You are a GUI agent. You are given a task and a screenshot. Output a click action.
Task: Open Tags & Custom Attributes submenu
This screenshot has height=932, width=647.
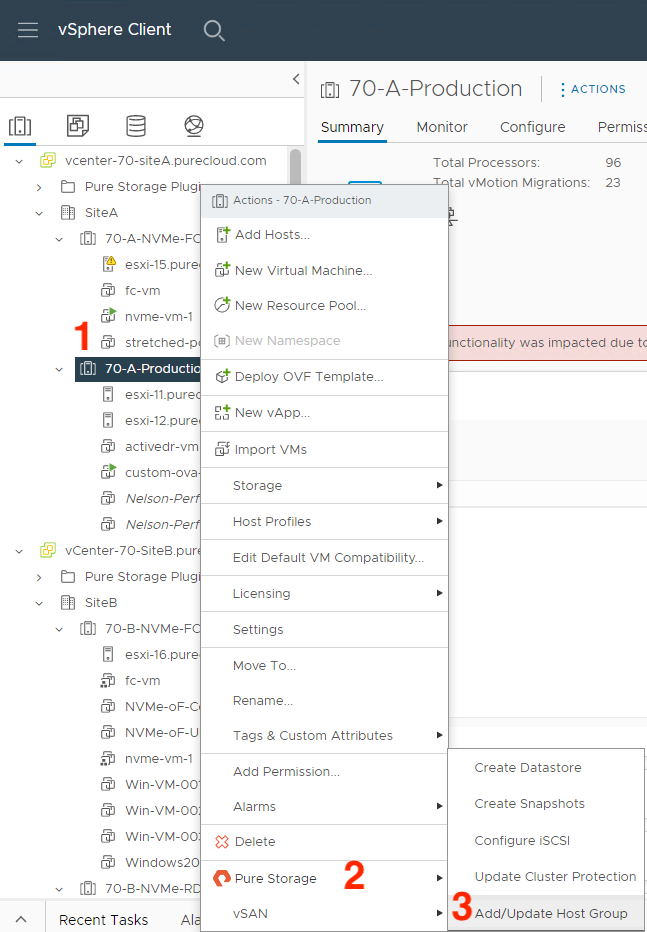point(324,736)
